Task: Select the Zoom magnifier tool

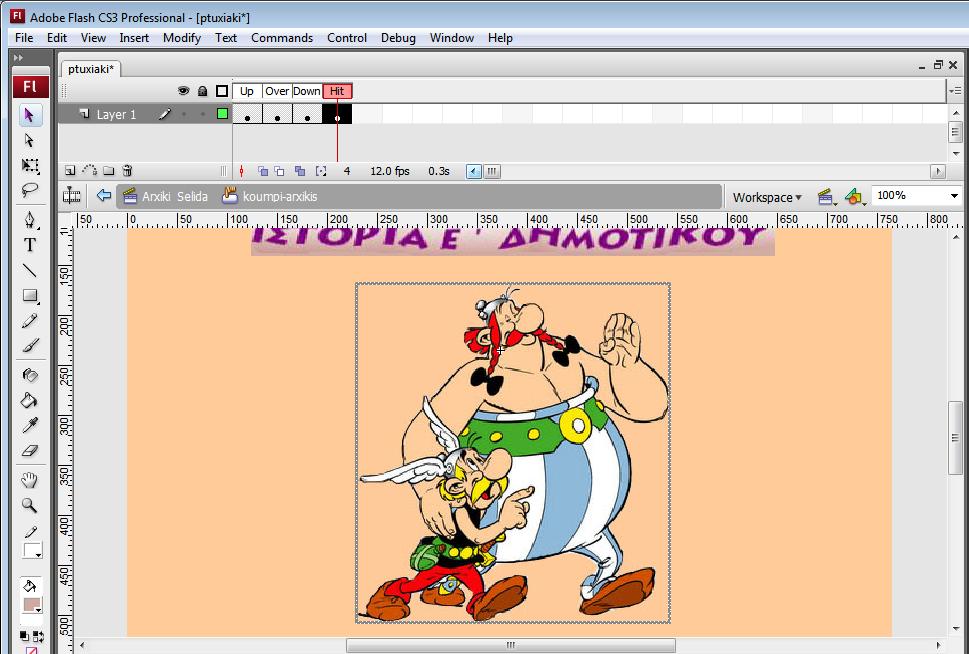Action: click(29, 506)
